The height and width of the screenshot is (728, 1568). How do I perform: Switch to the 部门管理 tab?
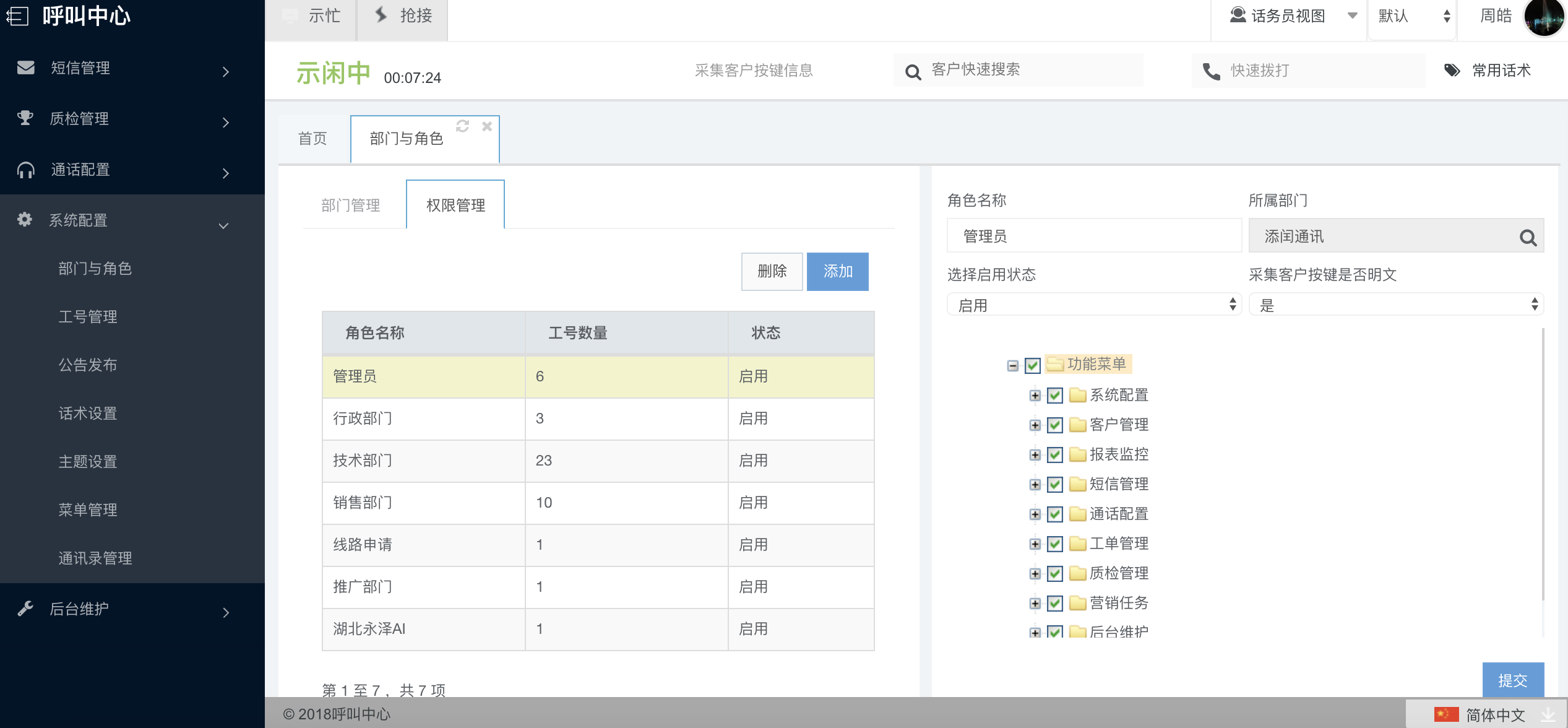(x=351, y=206)
